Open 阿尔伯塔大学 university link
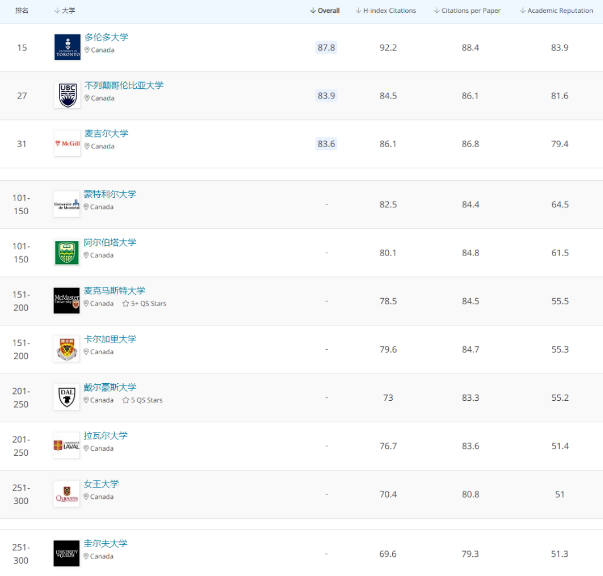603x576 pixels. [110, 243]
